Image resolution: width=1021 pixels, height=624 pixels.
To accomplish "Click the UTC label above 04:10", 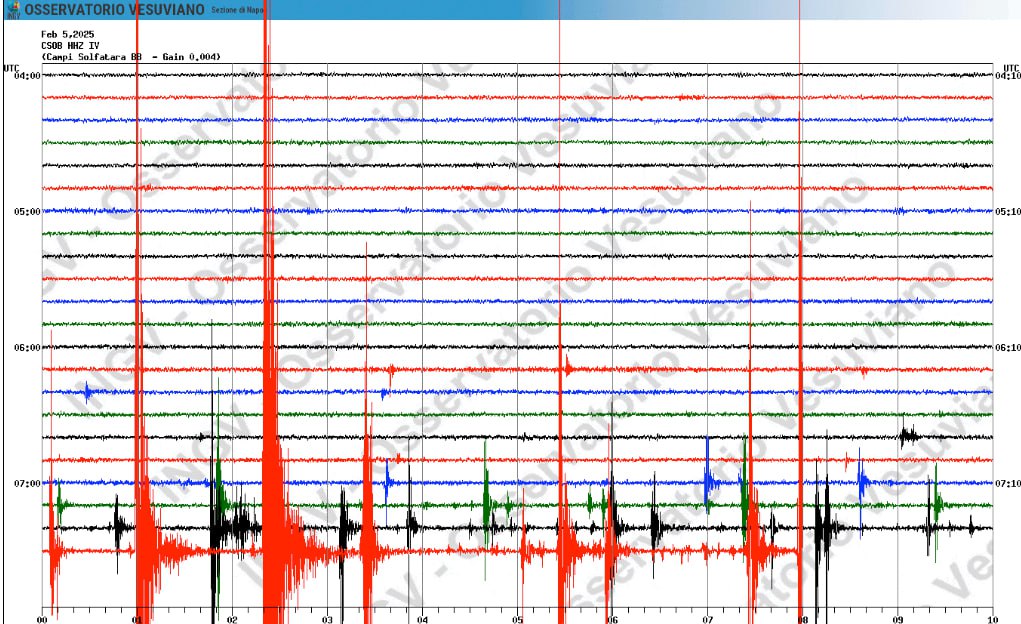I will [x=1011, y=68].
